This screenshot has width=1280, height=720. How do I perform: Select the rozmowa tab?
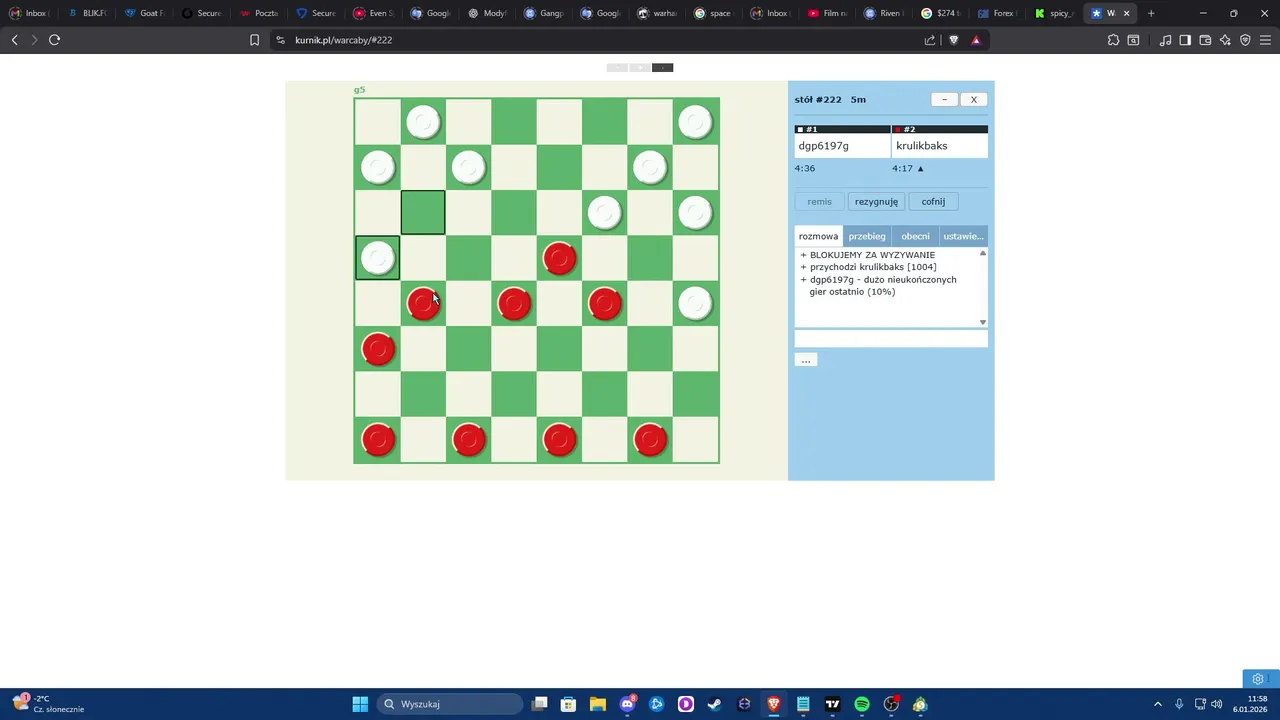pyautogui.click(x=818, y=236)
